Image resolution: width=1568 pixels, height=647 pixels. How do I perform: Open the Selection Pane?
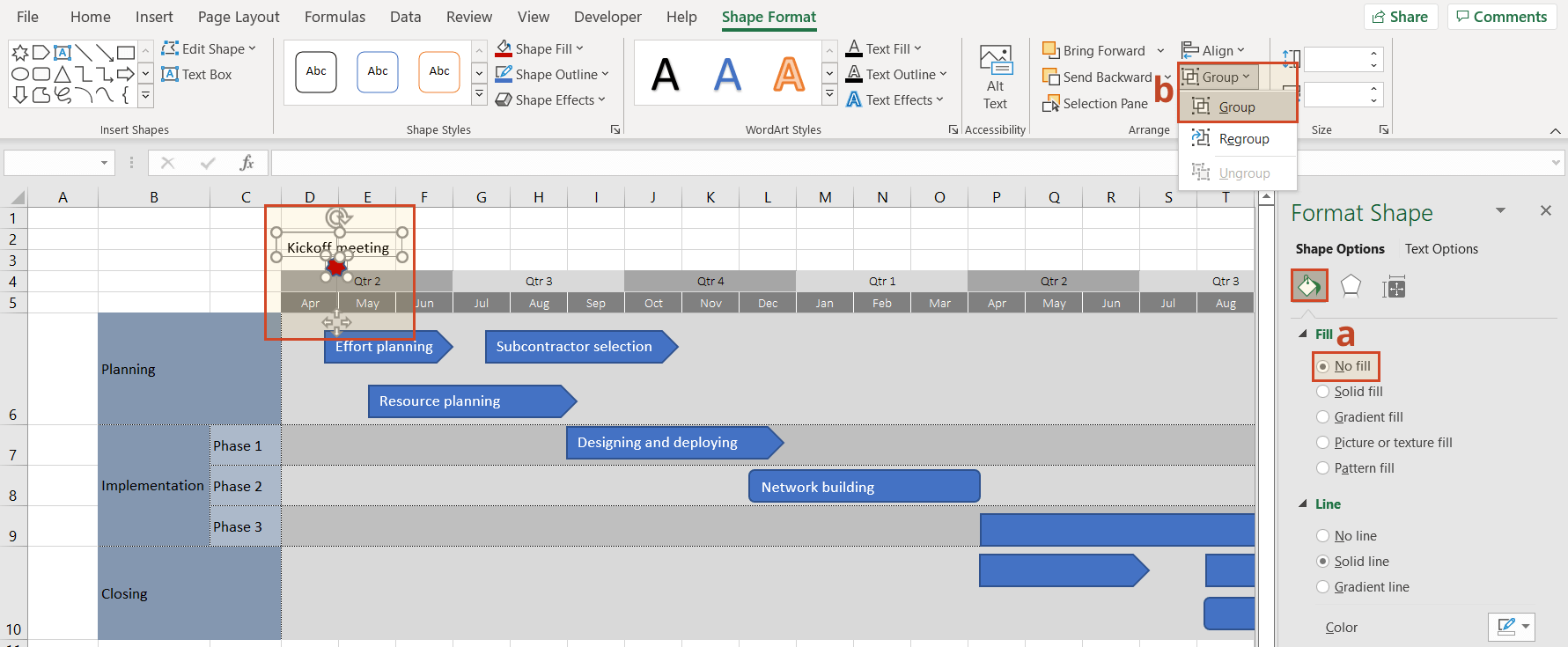tap(1095, 104)
